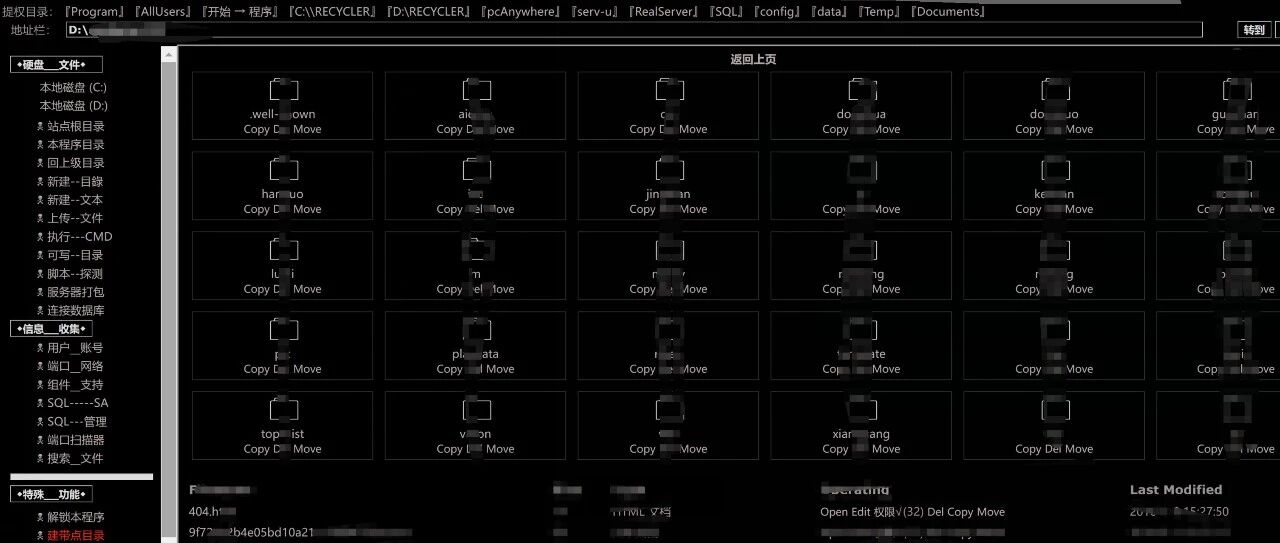Screen dimensions: 1280x543
Task: Open the top..ist folder icon
Action: pos(283,410)
